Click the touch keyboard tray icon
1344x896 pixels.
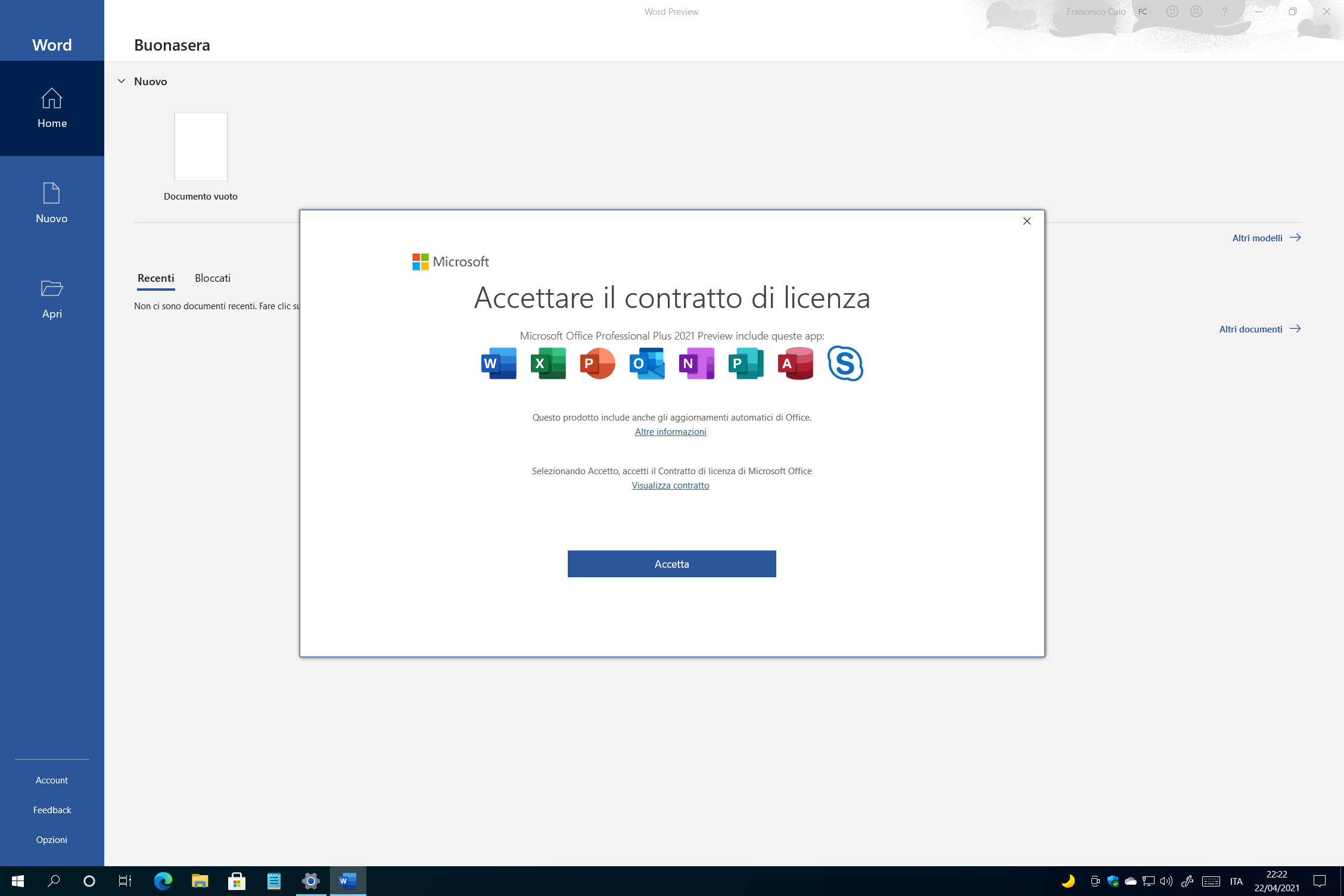pyautogui.click(x=1211, y=881)
